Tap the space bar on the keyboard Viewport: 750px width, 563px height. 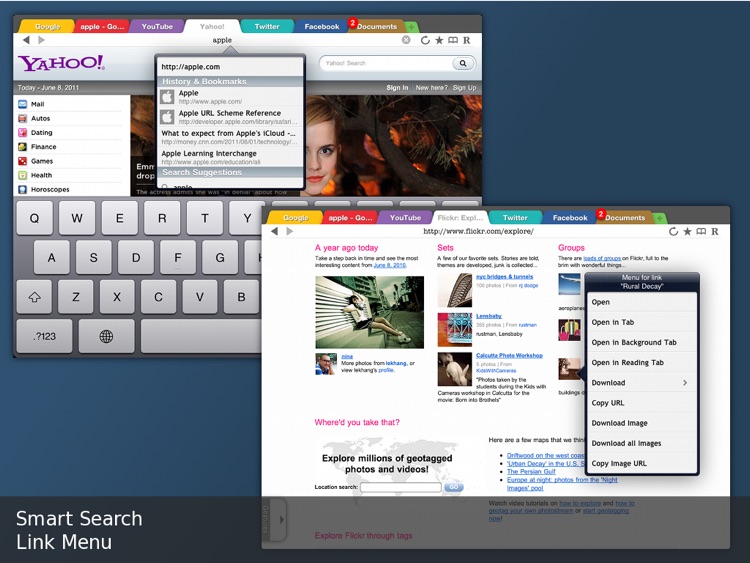pyautogui.click(x=201, y=336)
